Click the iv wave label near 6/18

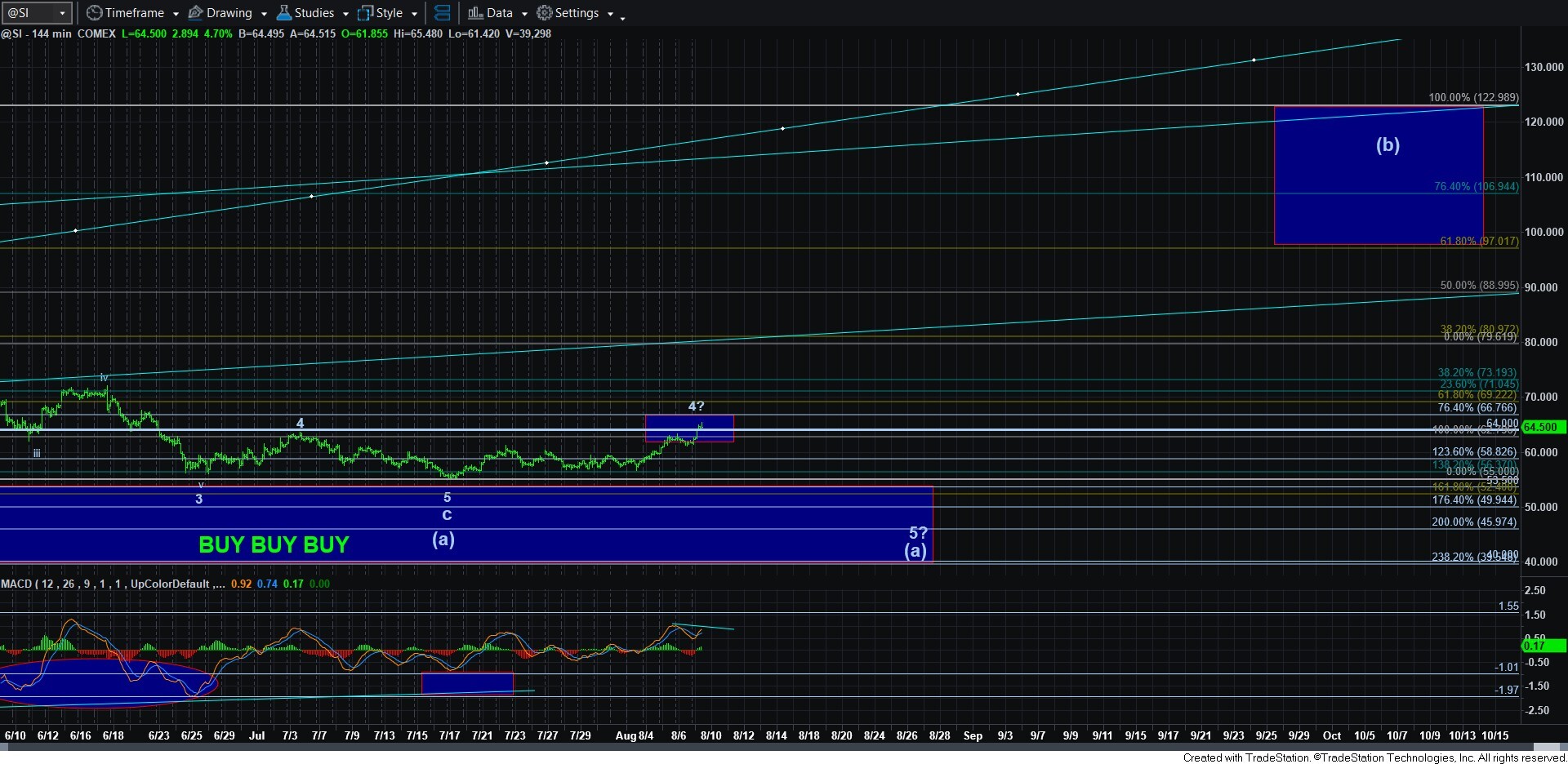point(104,377)
